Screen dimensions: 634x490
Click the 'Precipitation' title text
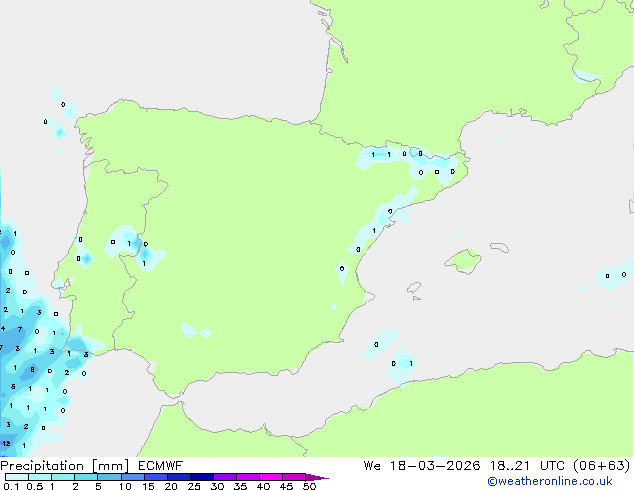[42, 466]
